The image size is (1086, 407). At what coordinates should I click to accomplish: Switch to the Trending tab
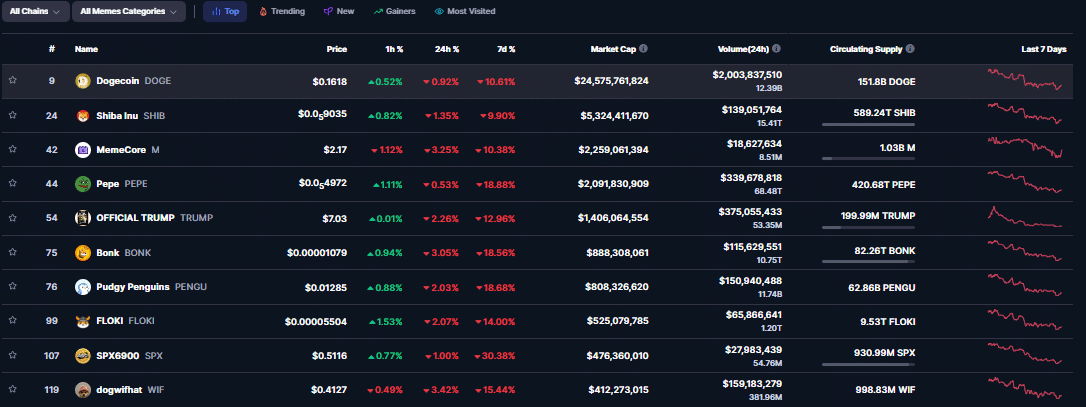(x=281, y=12)
